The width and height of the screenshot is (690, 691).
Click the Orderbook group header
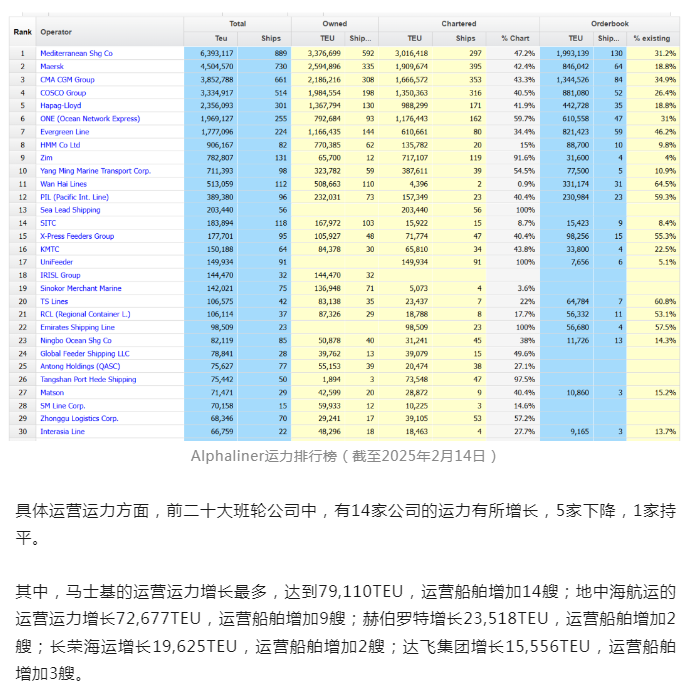(610, 24)
